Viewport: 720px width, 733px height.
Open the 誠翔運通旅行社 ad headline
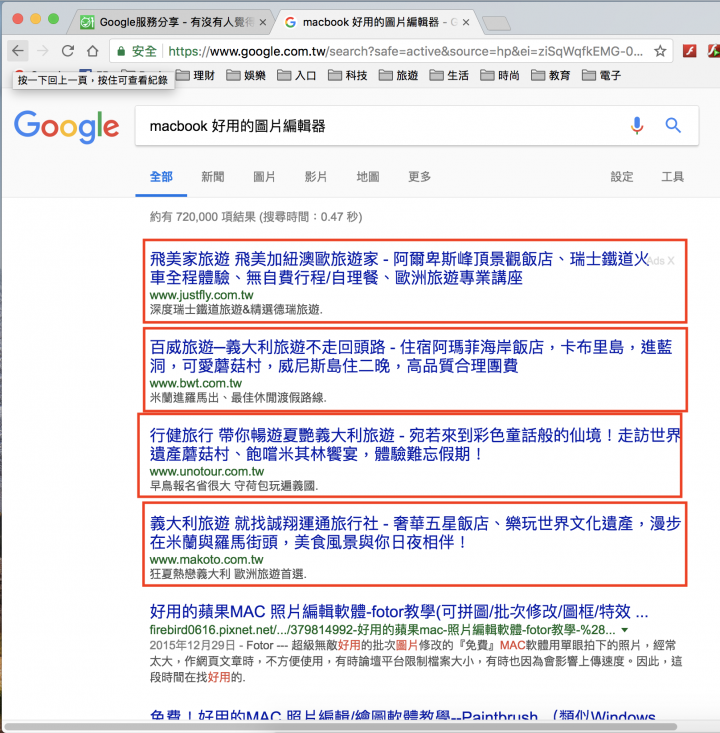click(415, 532)
